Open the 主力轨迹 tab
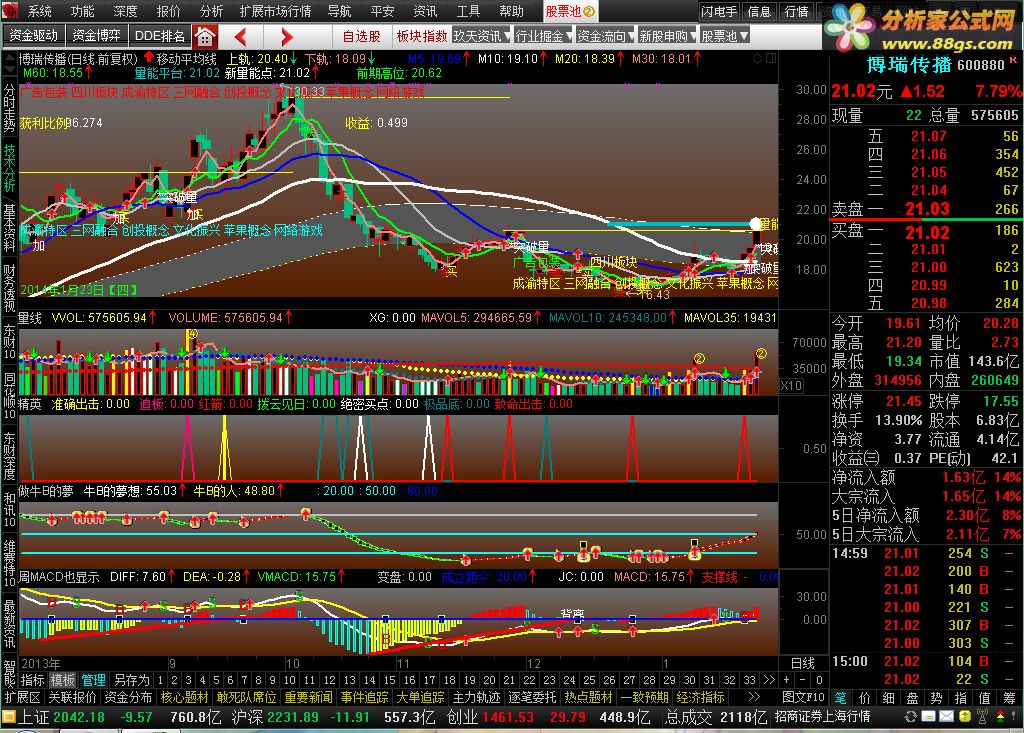 pos(477,697)
